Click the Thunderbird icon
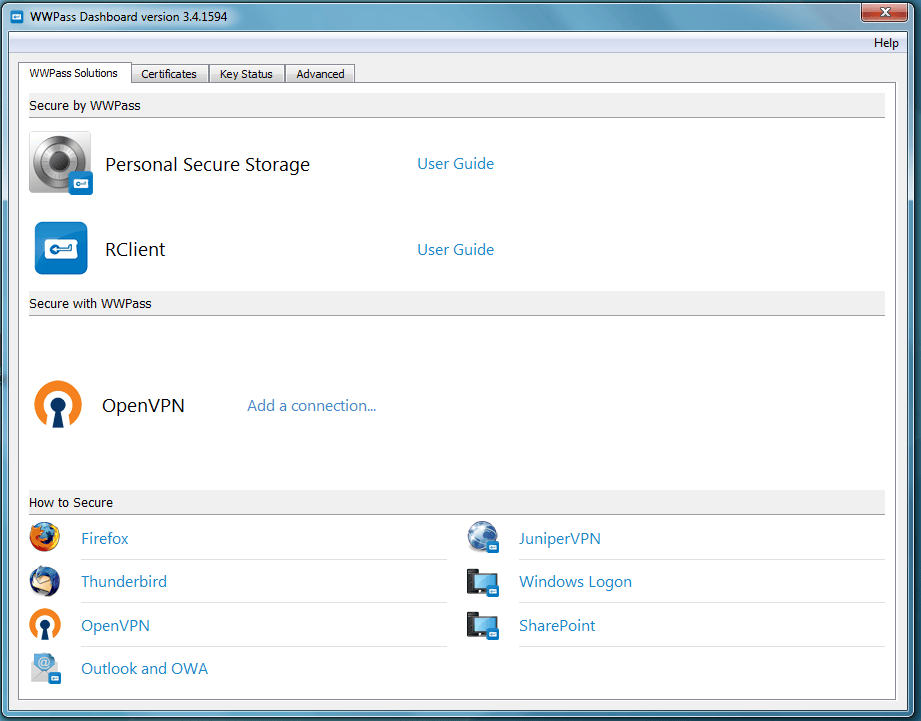The width and height of the screenshot is (921, 721). 44,581
